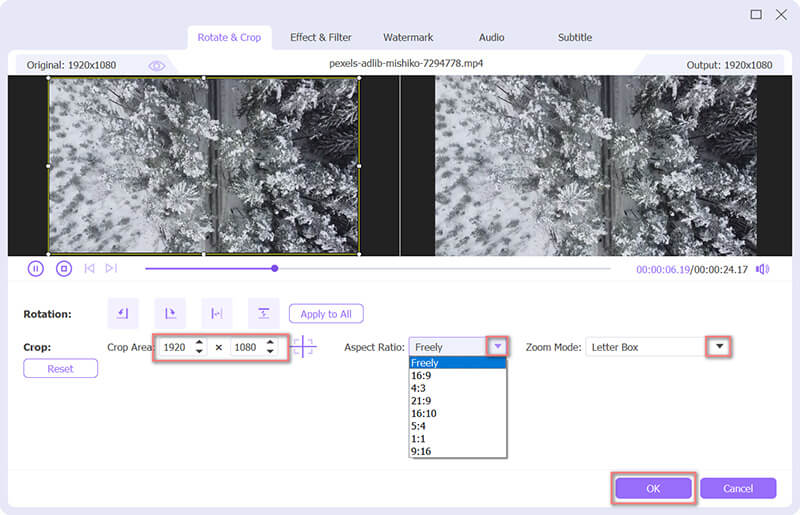The height and width of the screenshot is (515, 800).
Task: Choose 5:4 aspect ratio
Action: [x=458, y=426]
